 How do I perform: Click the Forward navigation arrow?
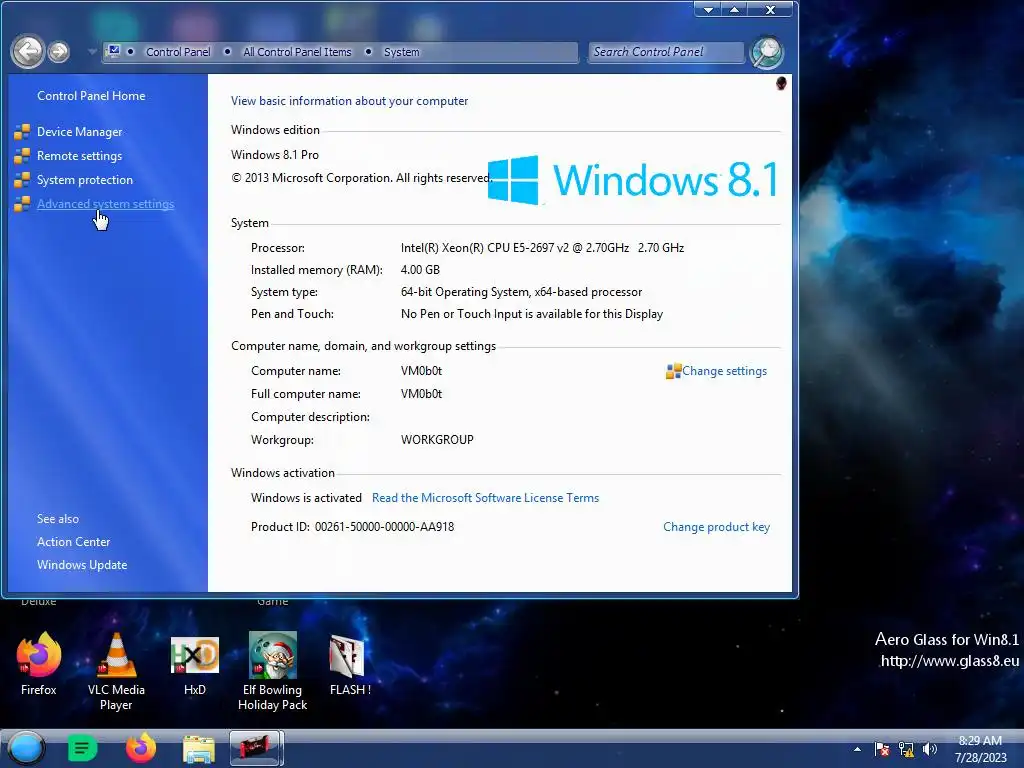tap(59, 52)
